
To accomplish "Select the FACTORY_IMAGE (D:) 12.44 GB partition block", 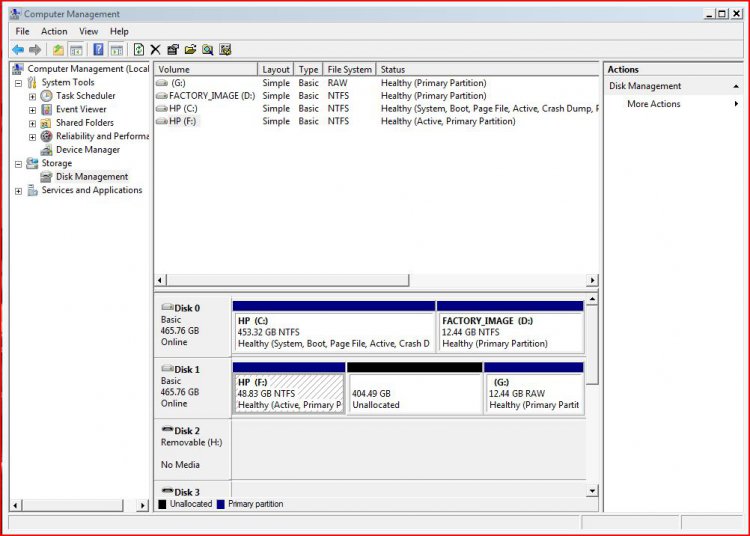I will point(510,327).
